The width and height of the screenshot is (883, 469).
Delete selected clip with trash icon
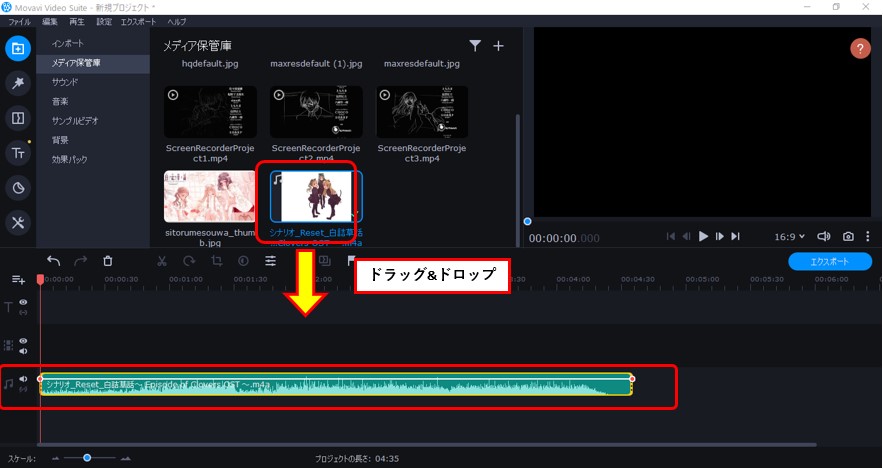pos(108,261)
